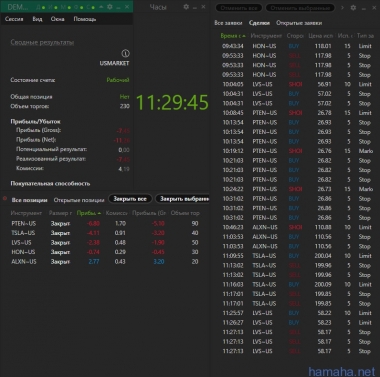Select the 10:19:12 PTEN~US trade time
The height and width of the screenshot is (377, 380).
point(233,151)
